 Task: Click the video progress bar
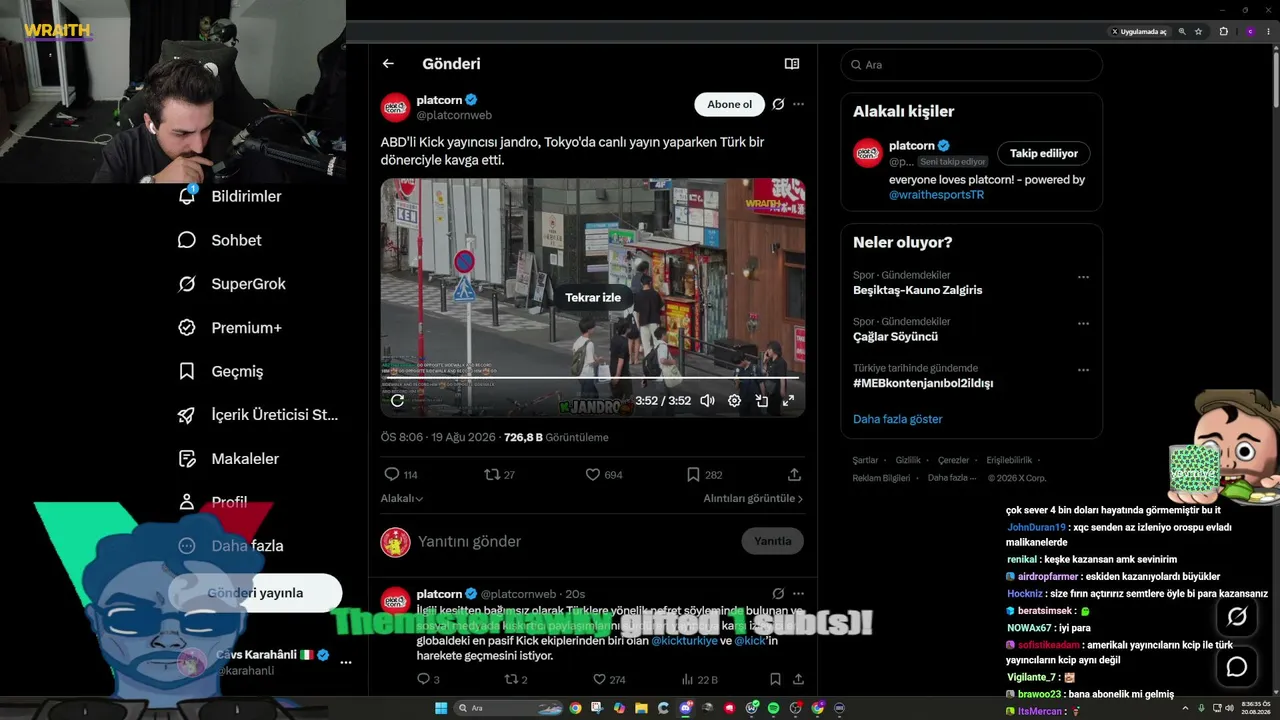[x=592, y=378]
